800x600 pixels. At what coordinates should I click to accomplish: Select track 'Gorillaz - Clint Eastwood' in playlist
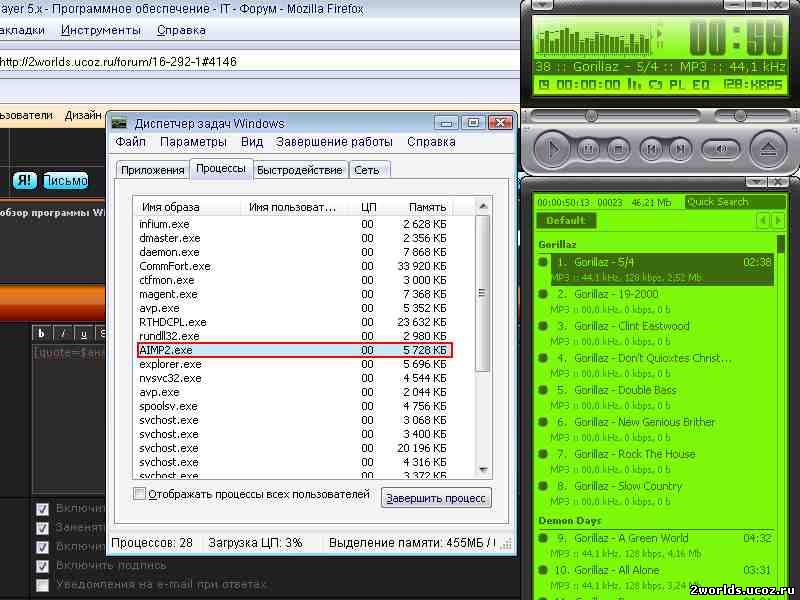tap(656, 333)
